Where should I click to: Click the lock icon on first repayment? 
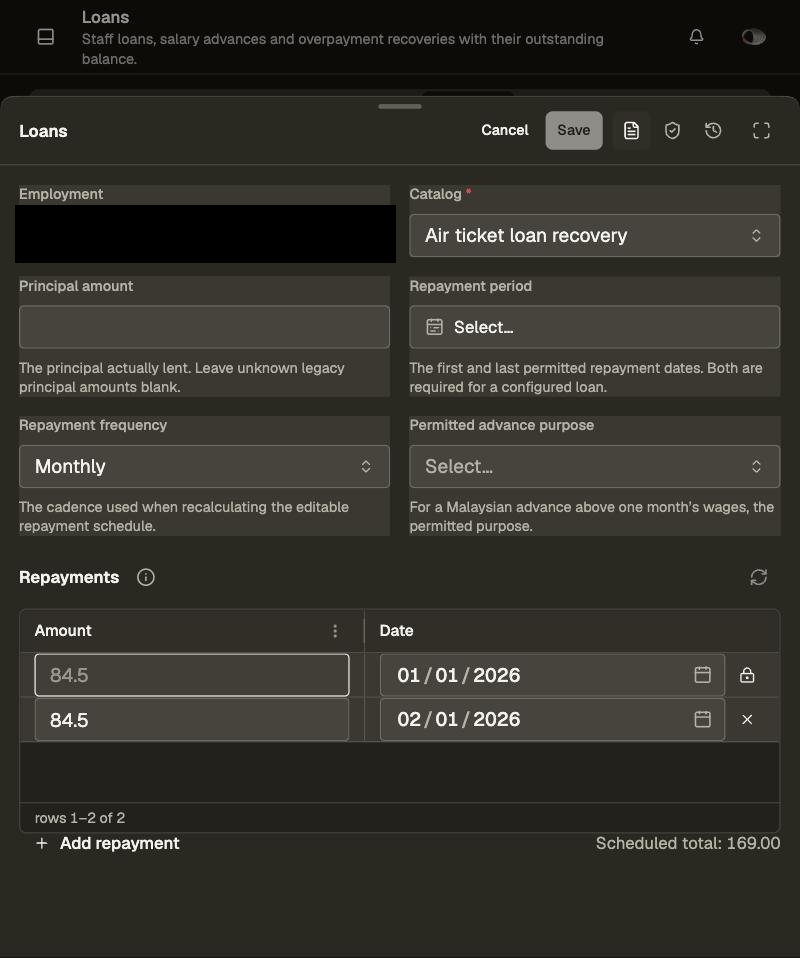(747, 675)
